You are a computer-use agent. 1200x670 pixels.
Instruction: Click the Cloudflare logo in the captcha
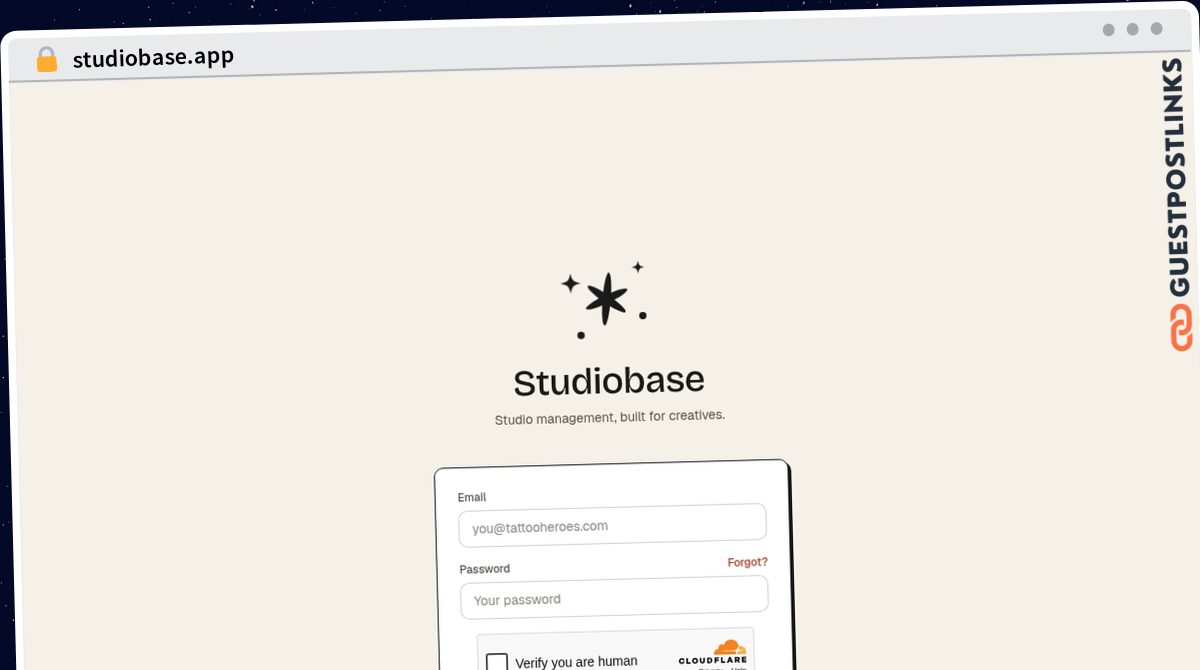click(x=713, y=653)
